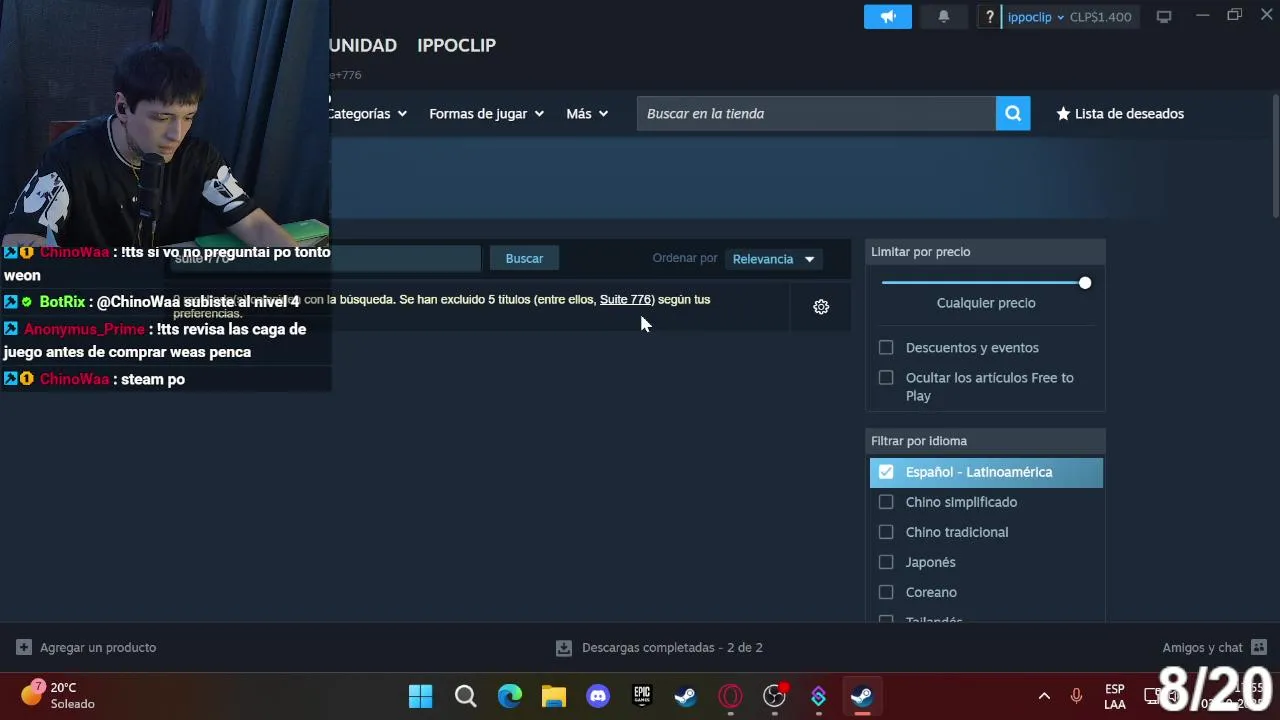Screen dimensions: 1280x720
Task: Open Opera GX from the taskbar
Action: [x=730, y=696]
